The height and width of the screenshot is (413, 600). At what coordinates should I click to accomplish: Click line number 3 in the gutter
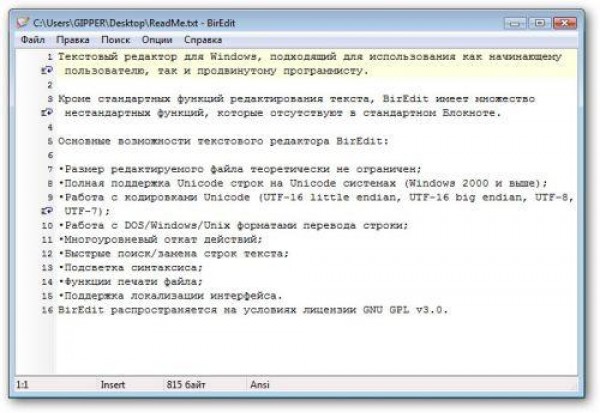tap(50, 99)
